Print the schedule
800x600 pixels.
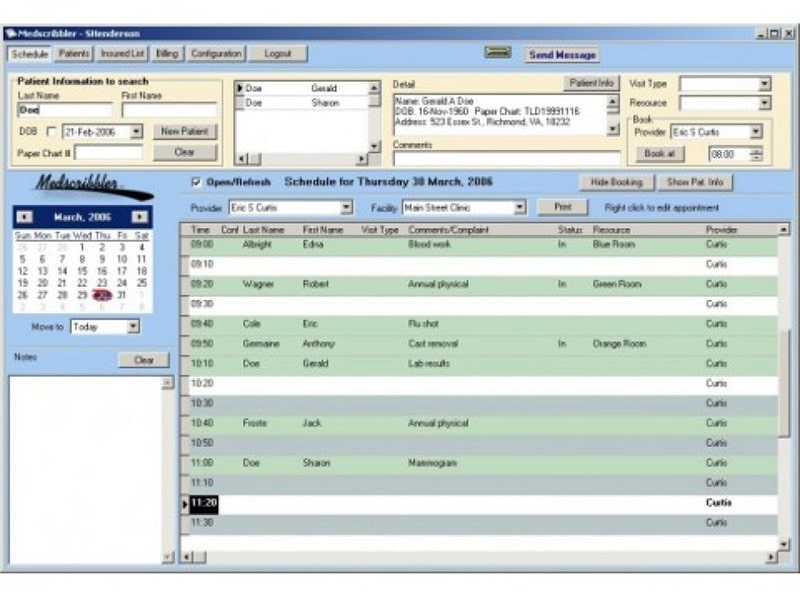563,207
